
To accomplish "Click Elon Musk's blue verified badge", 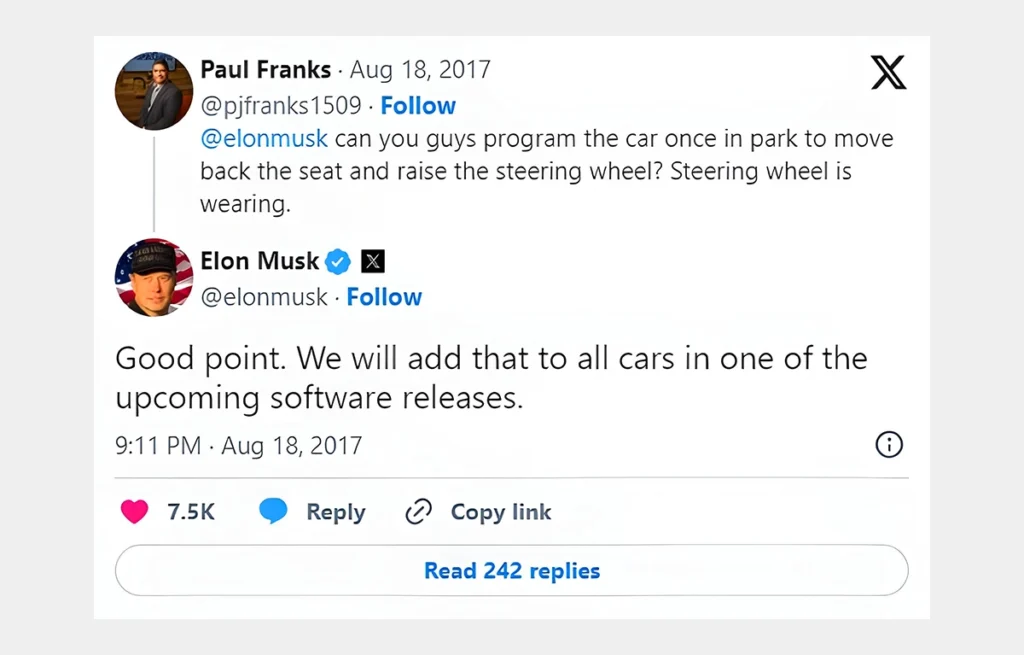I will pyautogui.click(x=337, y=260).
